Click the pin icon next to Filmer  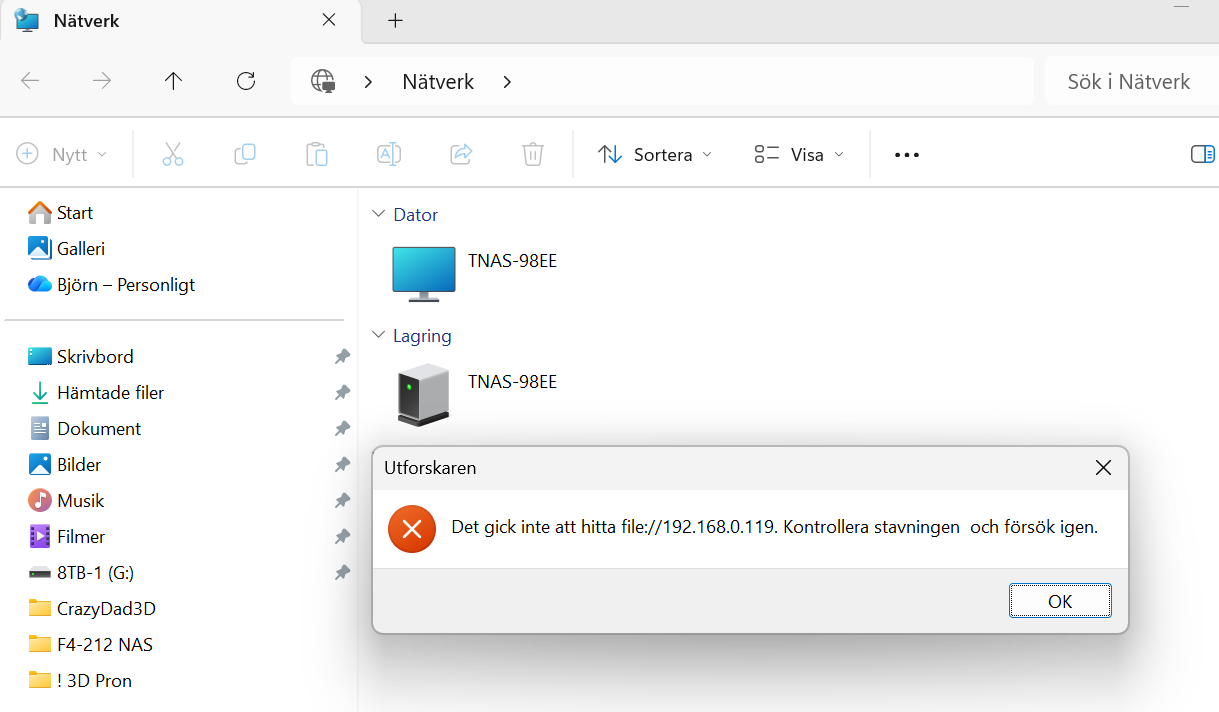point(342,536)
